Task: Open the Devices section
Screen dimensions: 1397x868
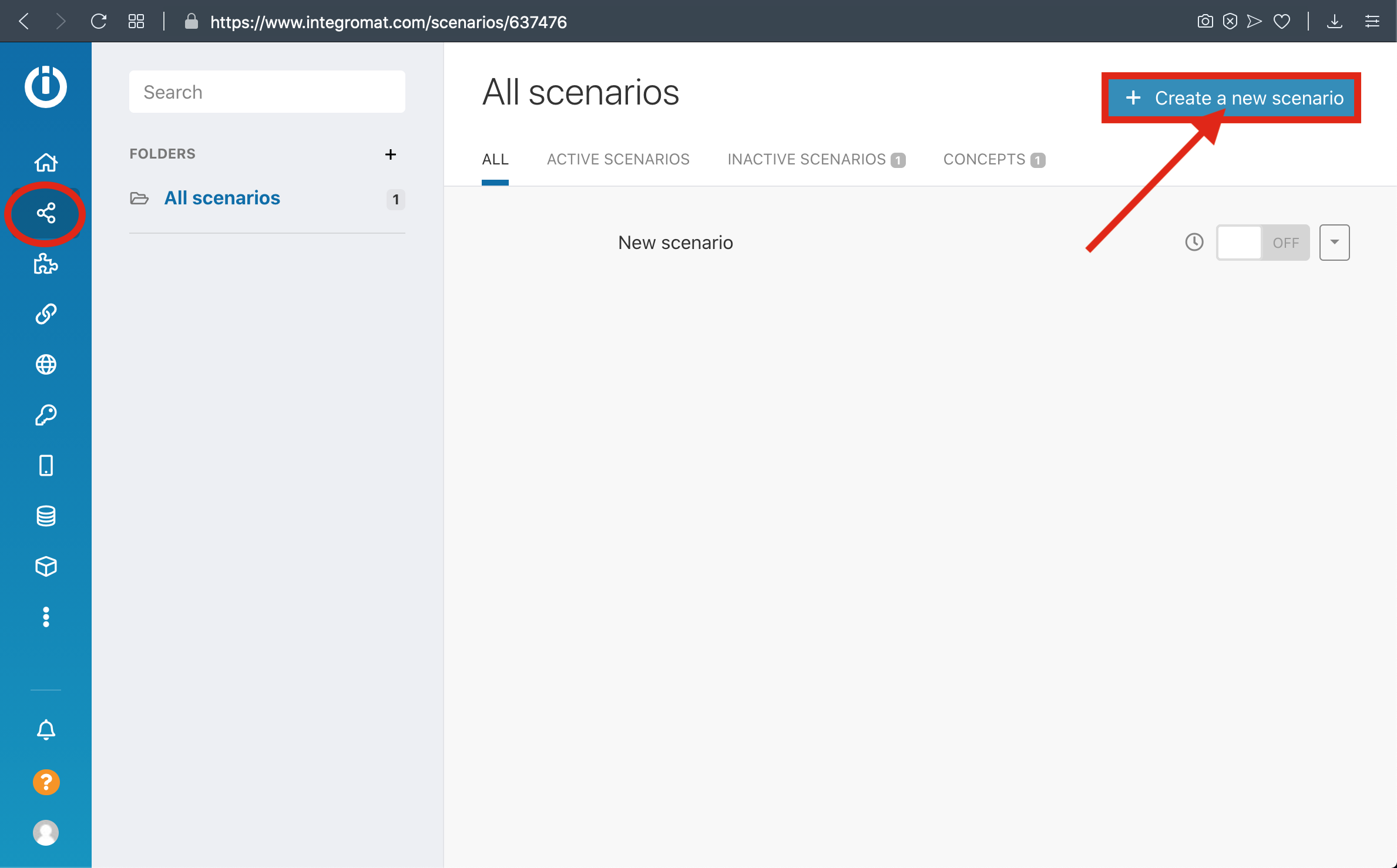Action: [x=45, y=465]
